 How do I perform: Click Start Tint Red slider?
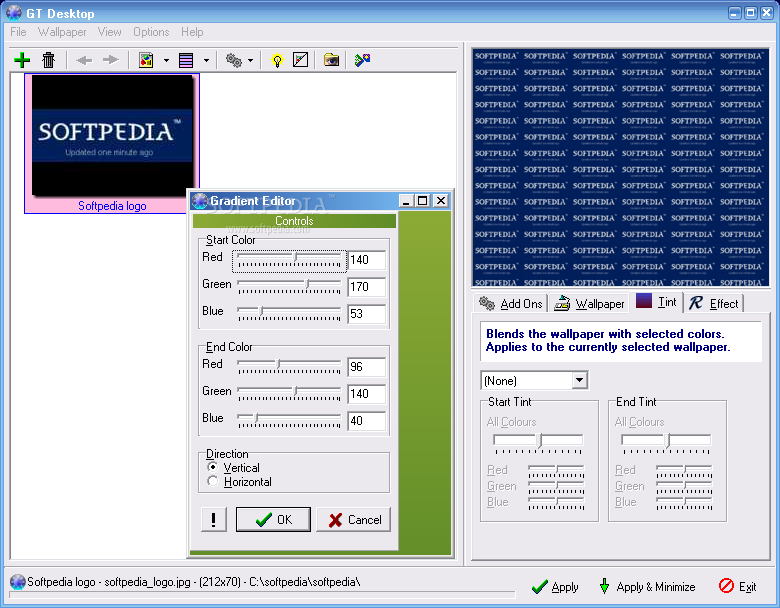556,471
